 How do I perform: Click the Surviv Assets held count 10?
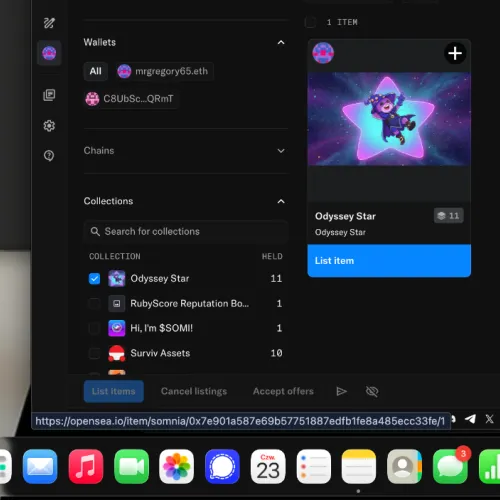(x=276, y=353)
